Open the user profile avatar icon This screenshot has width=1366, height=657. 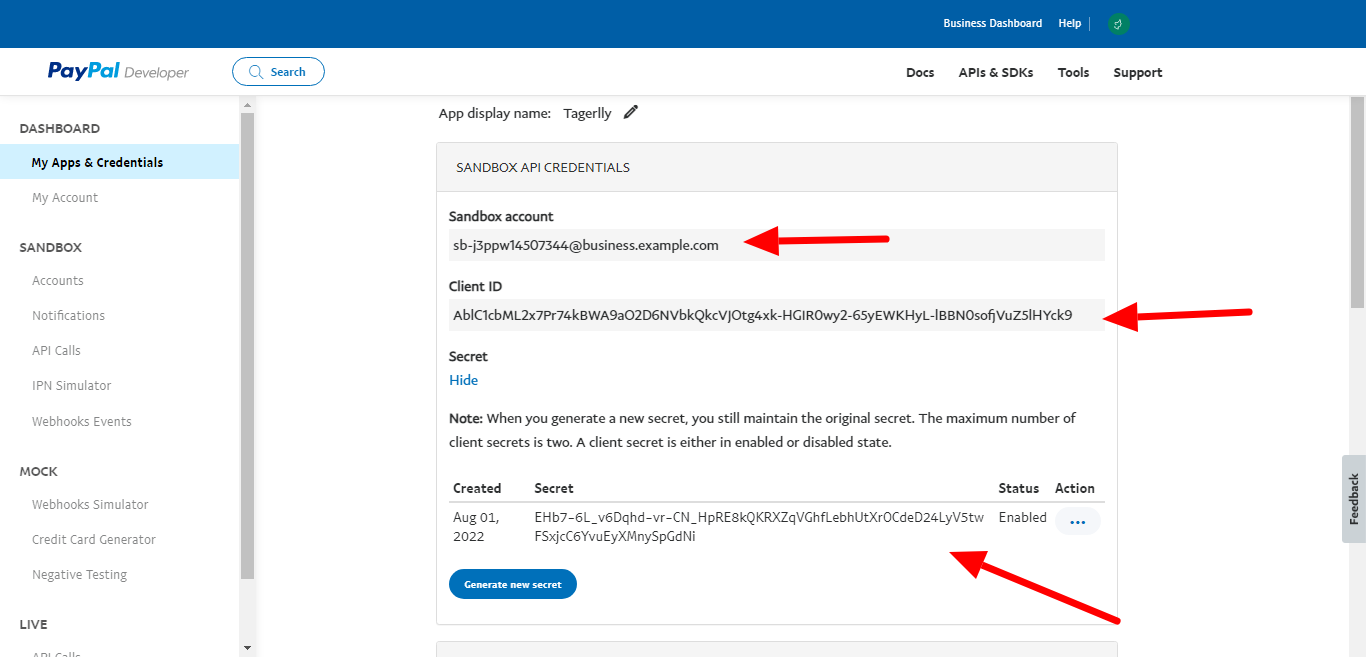[1118, 24]
